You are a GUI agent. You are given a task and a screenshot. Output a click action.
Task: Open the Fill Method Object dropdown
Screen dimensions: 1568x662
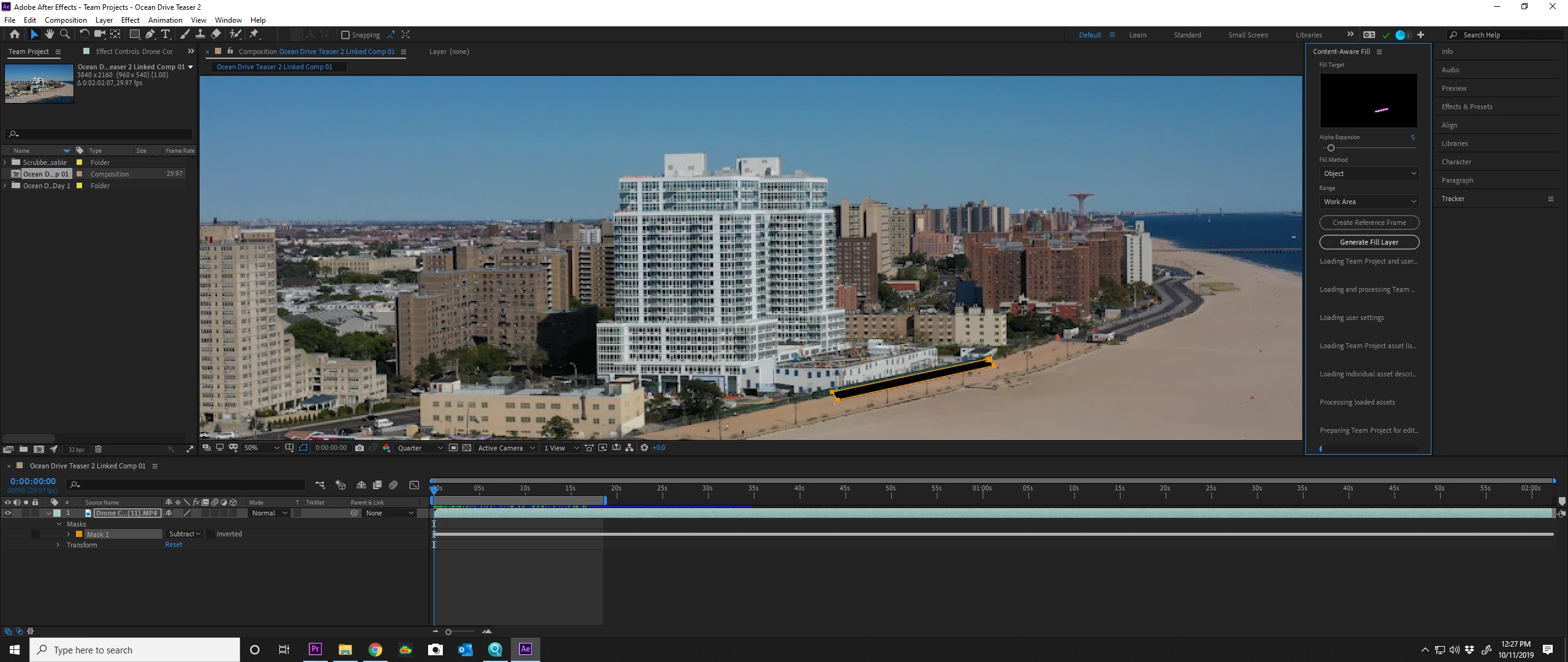click(1369, 173)
